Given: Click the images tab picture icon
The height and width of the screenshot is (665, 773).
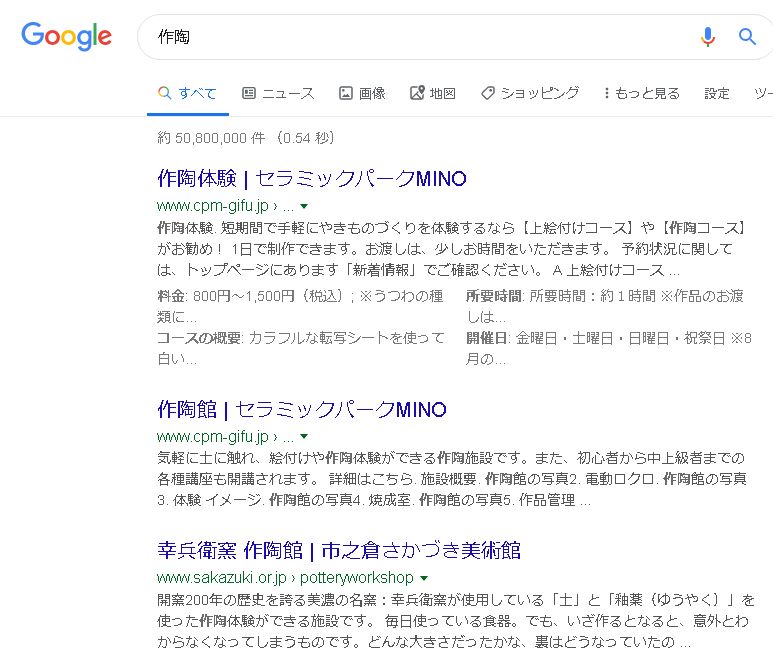Looking at the screenshot, I should (x=346, y=93).
